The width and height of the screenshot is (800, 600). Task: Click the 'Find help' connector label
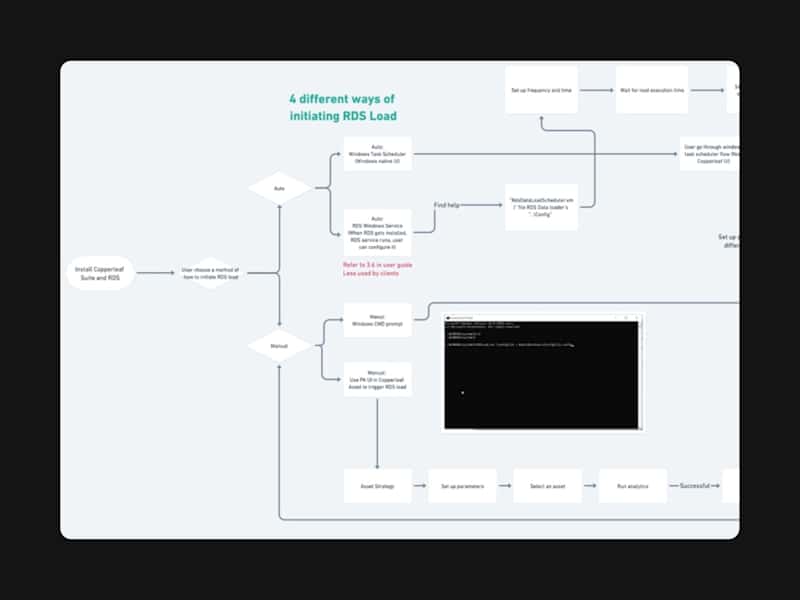(446, 205)
